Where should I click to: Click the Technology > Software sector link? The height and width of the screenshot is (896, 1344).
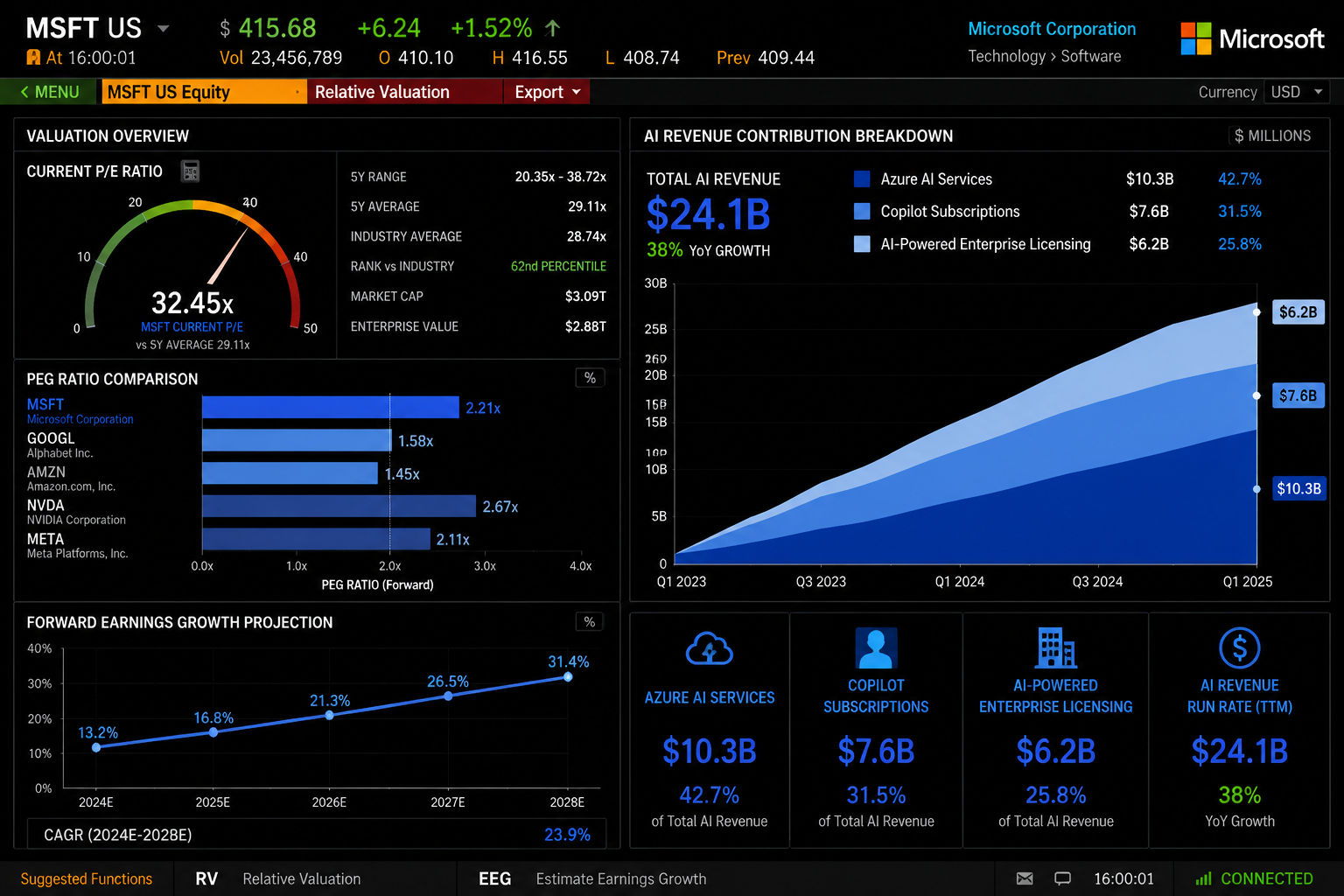coord(1045,56)
